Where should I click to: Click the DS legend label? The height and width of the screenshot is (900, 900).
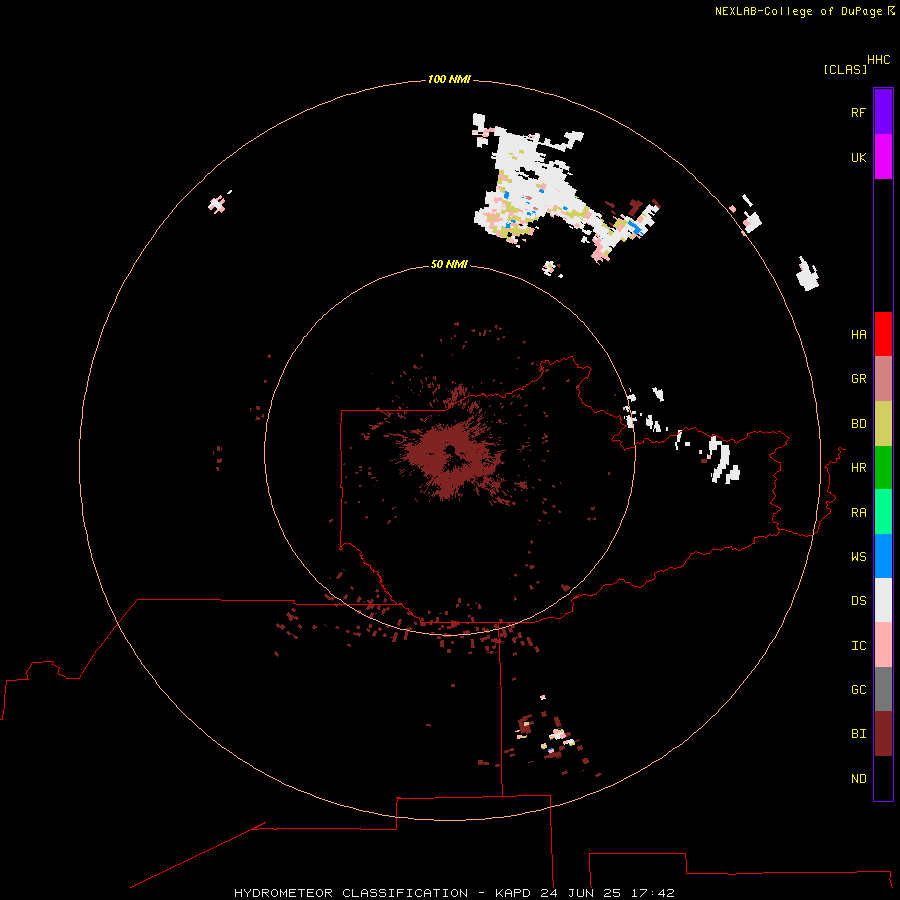click(x=858, y=601)
